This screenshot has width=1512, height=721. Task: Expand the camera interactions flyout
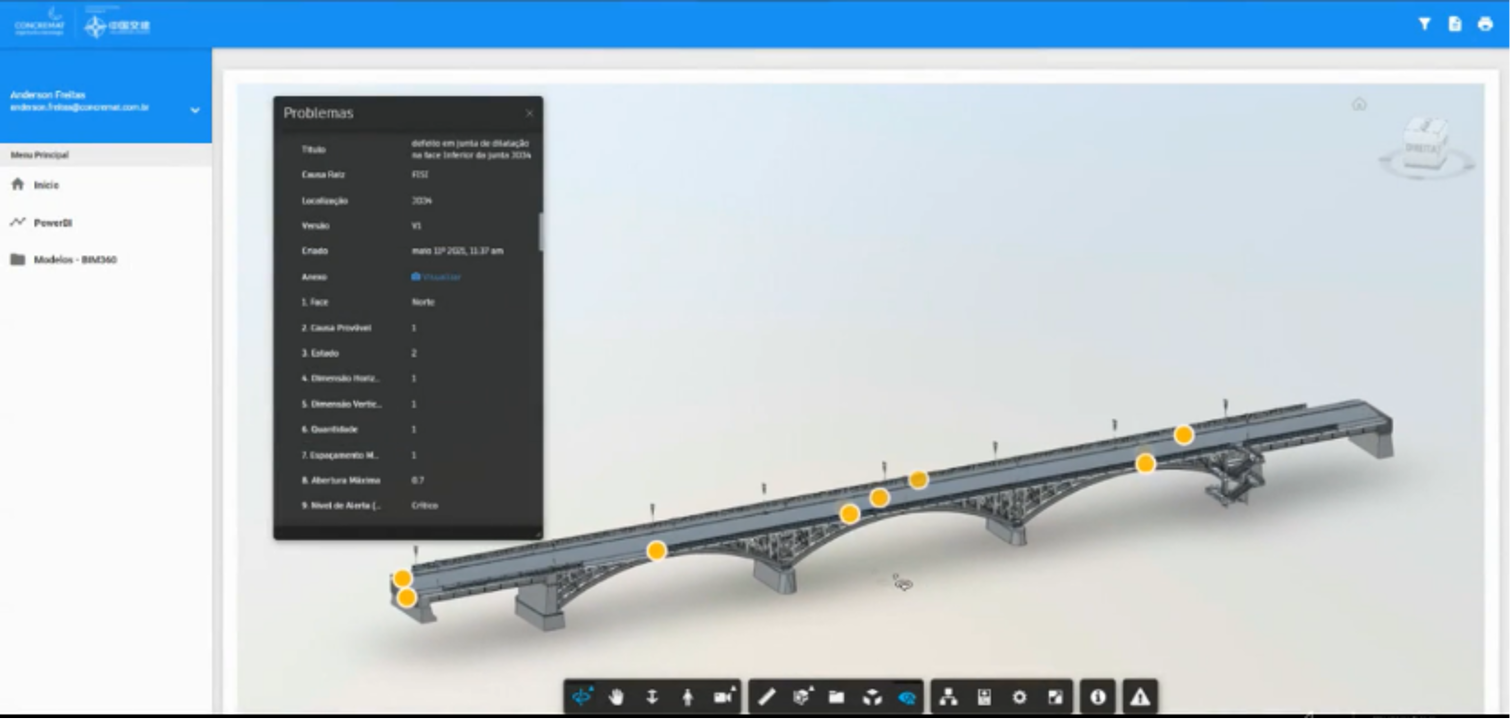point(723,697)
